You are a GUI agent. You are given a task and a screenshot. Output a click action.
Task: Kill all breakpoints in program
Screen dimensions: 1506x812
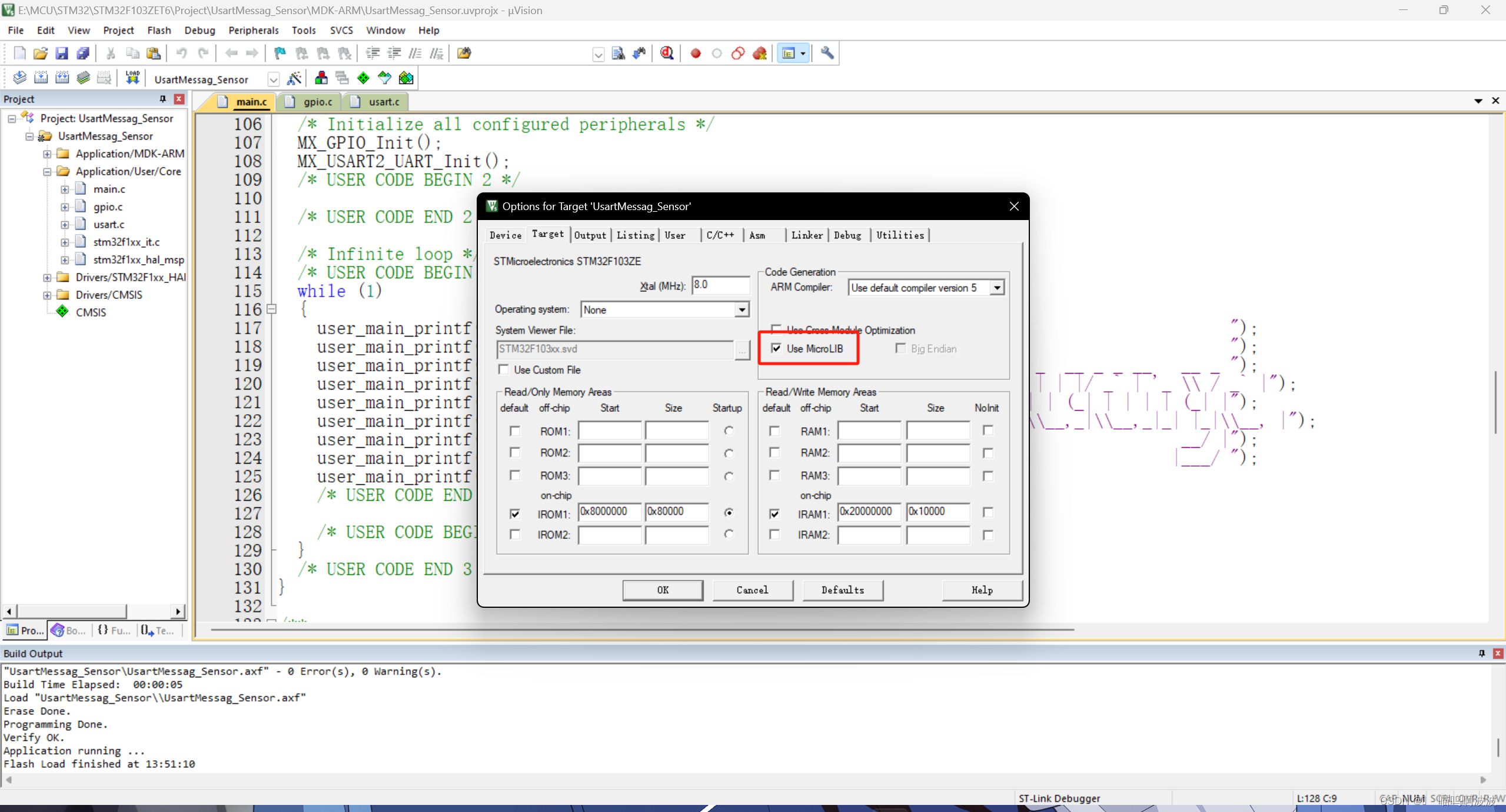[759, 53]
